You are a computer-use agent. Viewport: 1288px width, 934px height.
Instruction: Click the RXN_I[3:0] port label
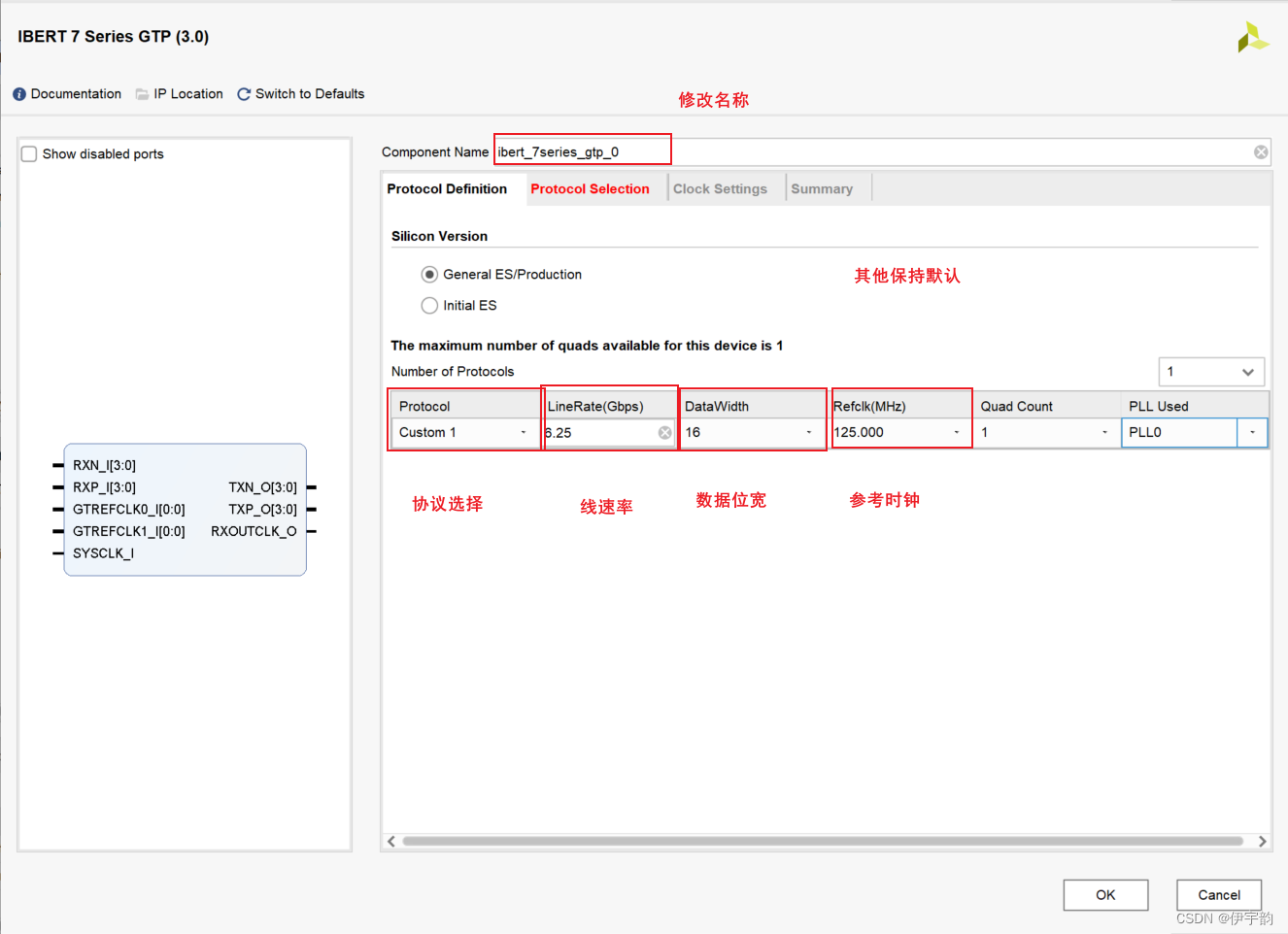104,466
